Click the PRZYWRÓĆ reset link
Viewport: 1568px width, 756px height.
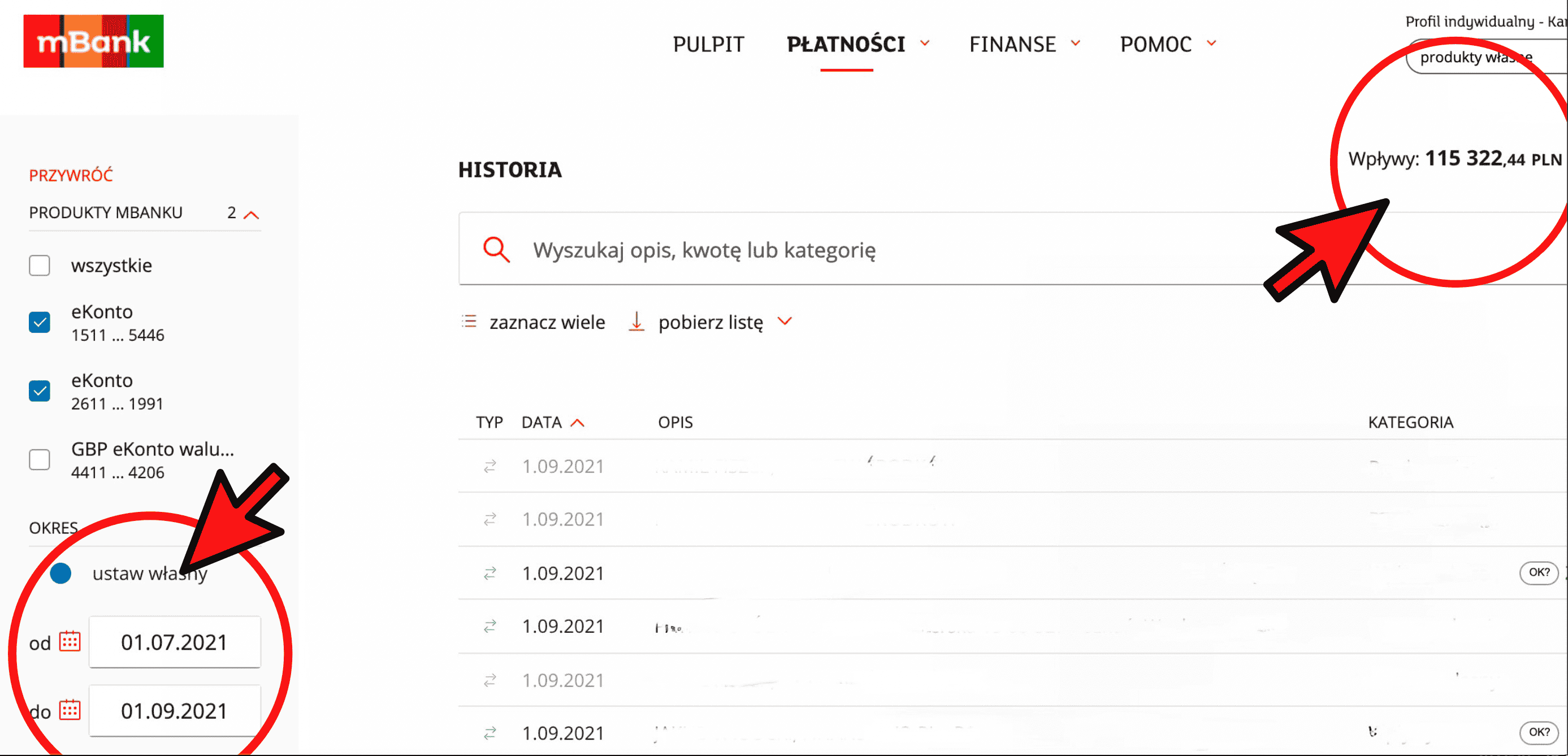[x=71, y=175]
